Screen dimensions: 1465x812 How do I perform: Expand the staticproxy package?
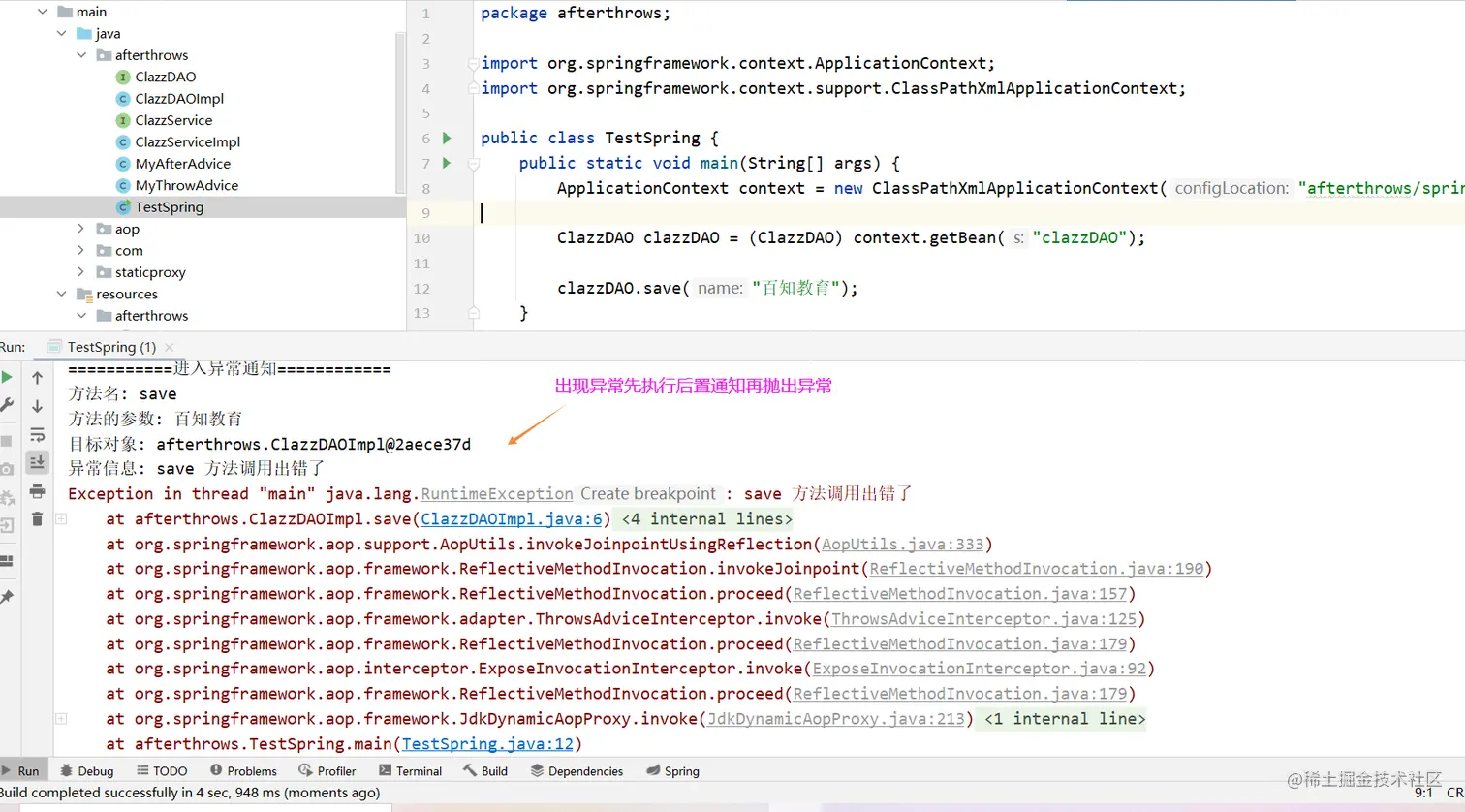click(x=81, y=272)
